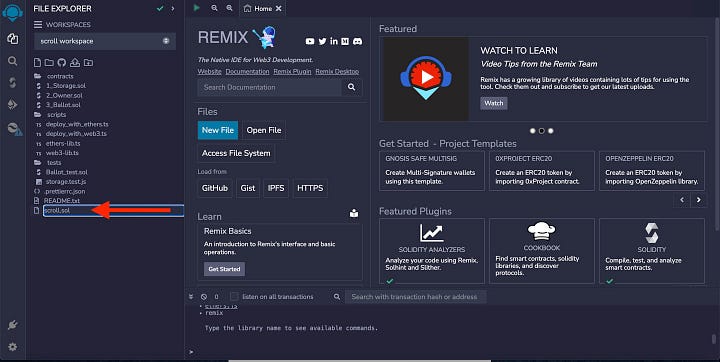Viewport: 720px width, 362px height.
Task: Load from GitHub button
Action: pyautogui.click(x=214, y=188)
